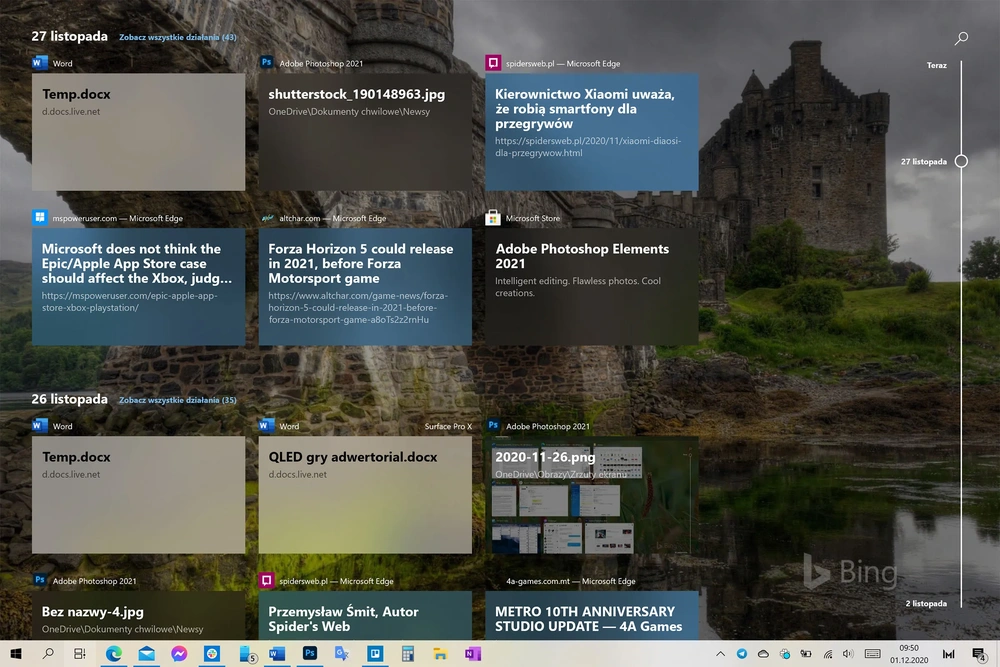The height and width of the screenshot is (667, 1000).
Task: Open Wi-Fi network tray icon
Action: [828, 654]
